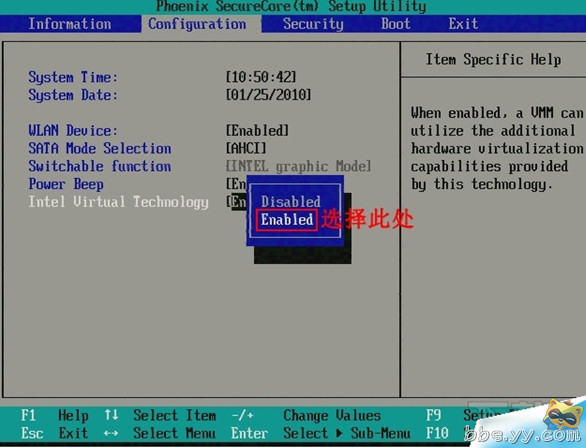
Task: Click the F1 Help hint
Action: pyautogui.click(x=55, y=415)
